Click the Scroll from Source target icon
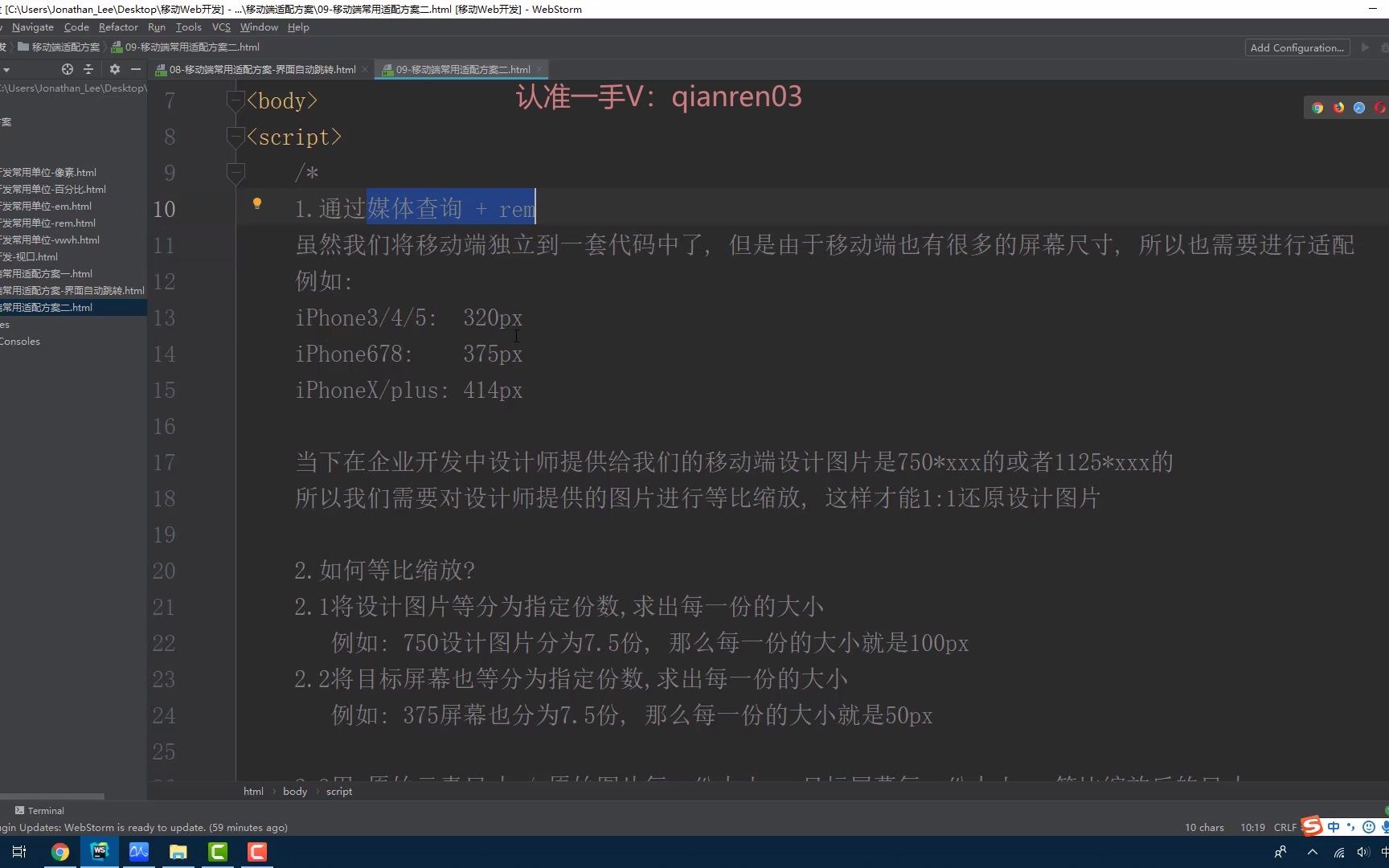 (68, 69)
